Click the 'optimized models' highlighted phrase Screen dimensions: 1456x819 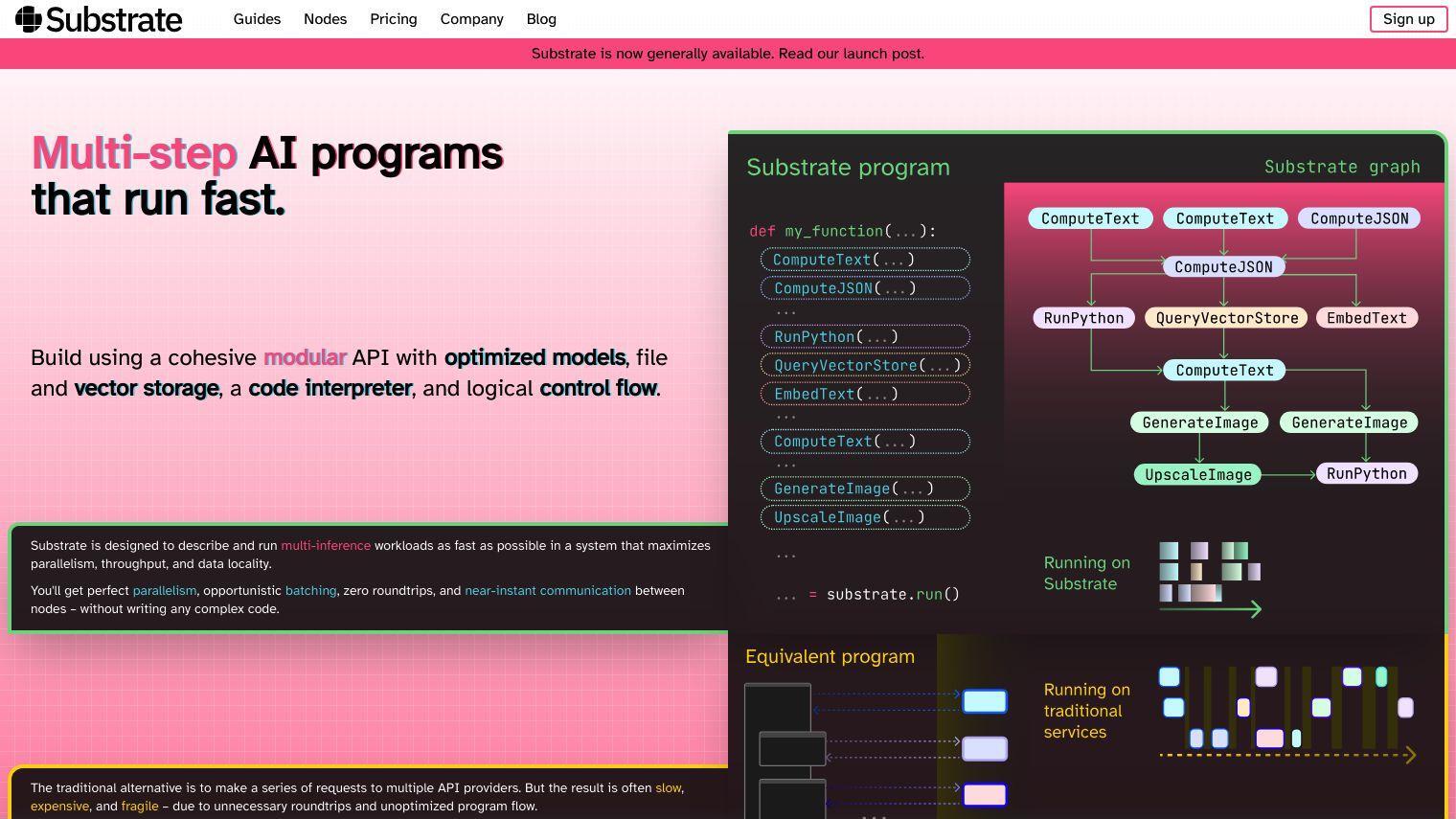pyautogui.click(x=535, y=357)
